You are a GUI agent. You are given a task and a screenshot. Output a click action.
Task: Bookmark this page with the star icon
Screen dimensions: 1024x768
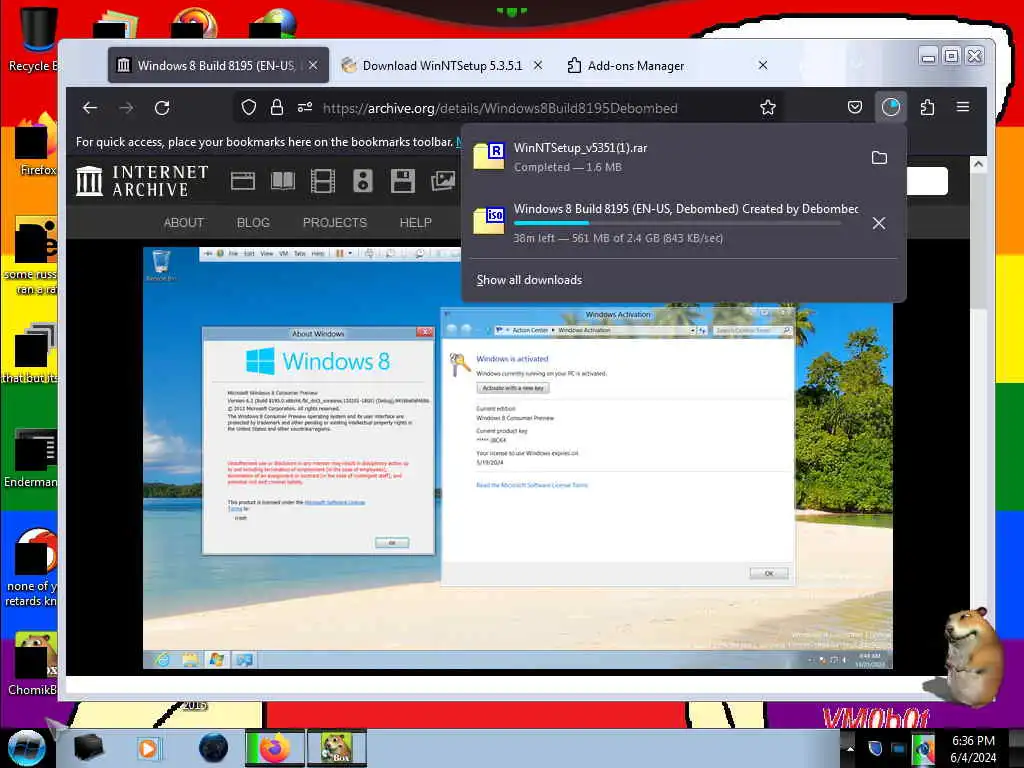(x=768, y=108)
